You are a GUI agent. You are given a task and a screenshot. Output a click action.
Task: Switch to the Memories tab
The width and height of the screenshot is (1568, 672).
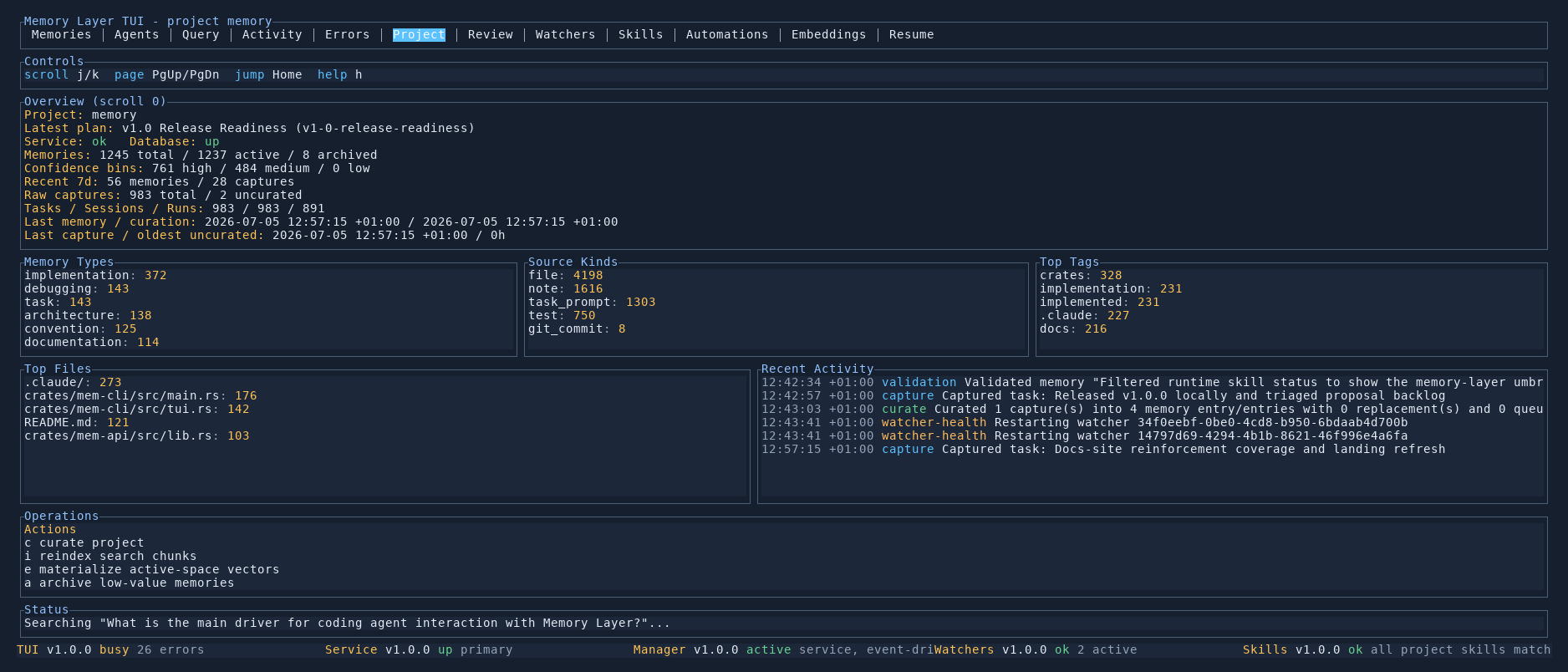(x=61, y=34)
